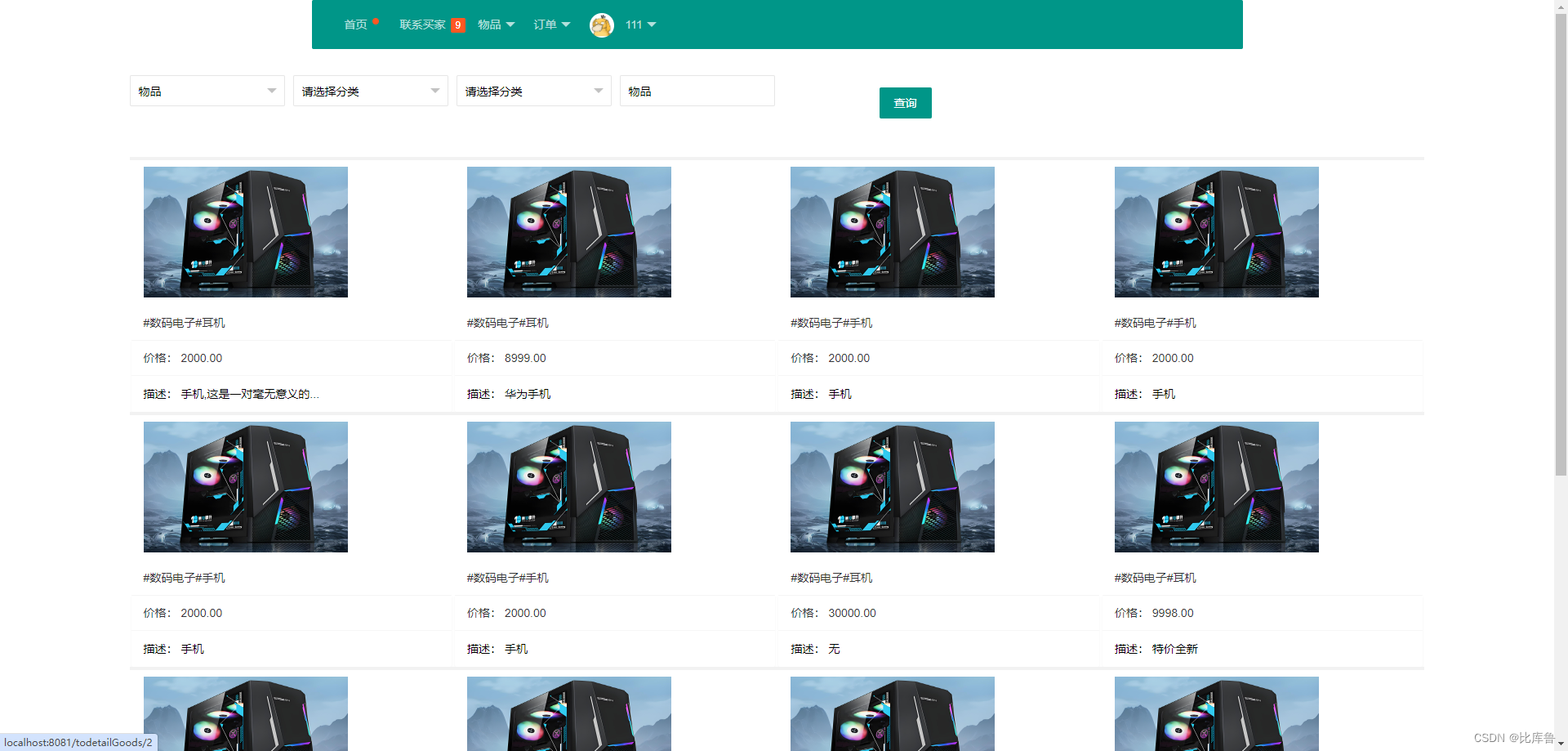This screenshot has height=751, width=1568.
Task: Open thumbnail of item described 手机,这是一对毫无意义的...
Action: 246,232
